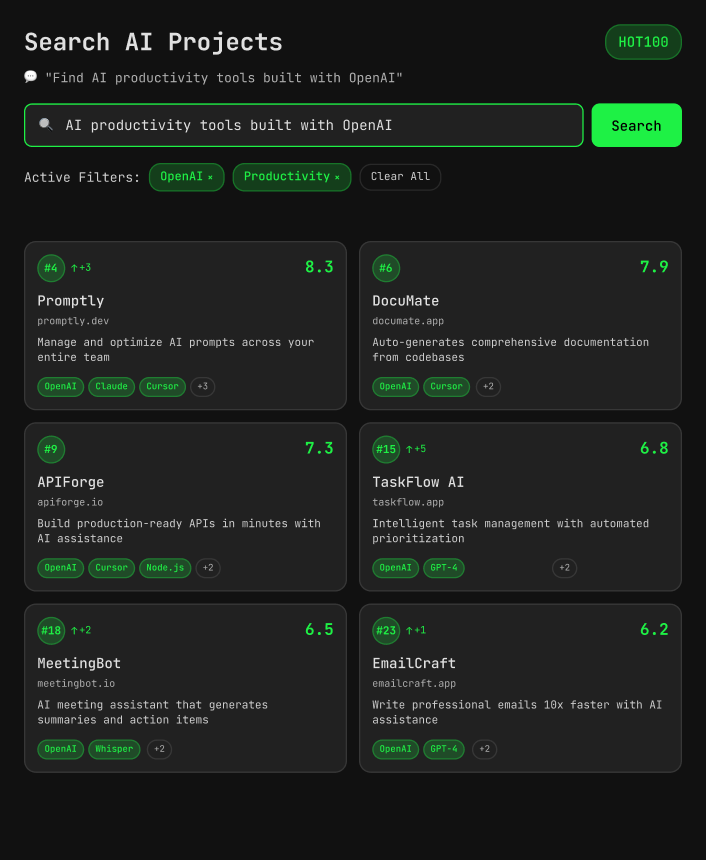The height and width of the screenshot is (860, 706).
Task: Click the #4 rank badge on Promptly
Action: point(51,268)
